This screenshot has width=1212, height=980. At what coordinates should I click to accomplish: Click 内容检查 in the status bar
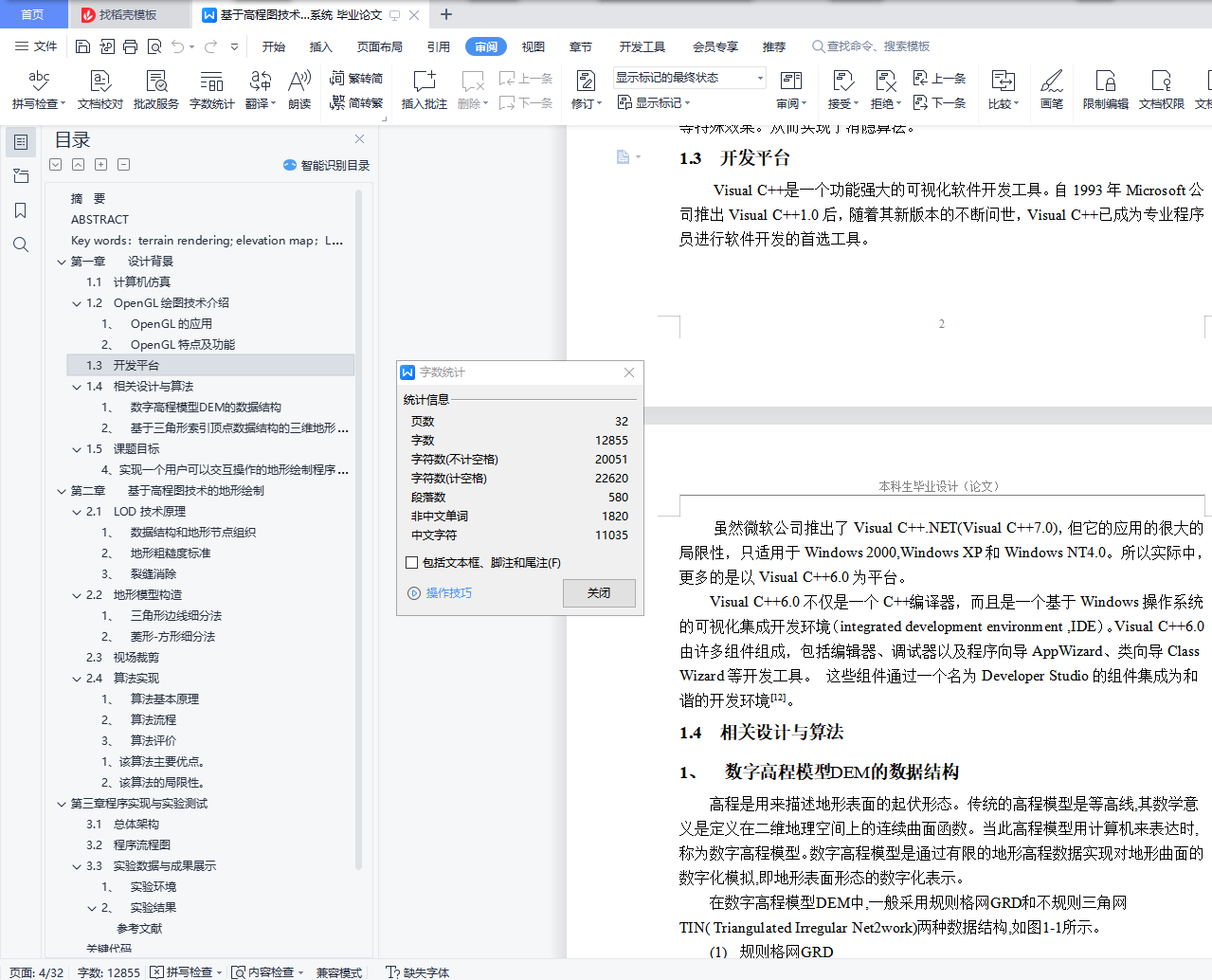coord(267,971)
